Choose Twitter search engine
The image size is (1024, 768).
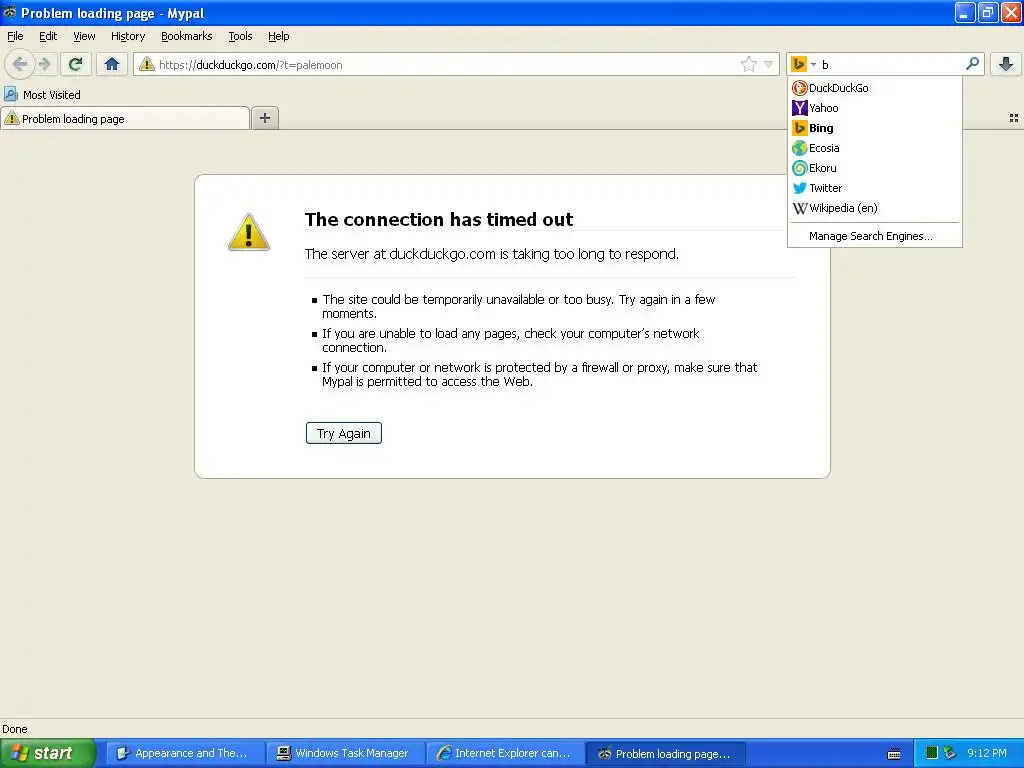tap(874, 188)
